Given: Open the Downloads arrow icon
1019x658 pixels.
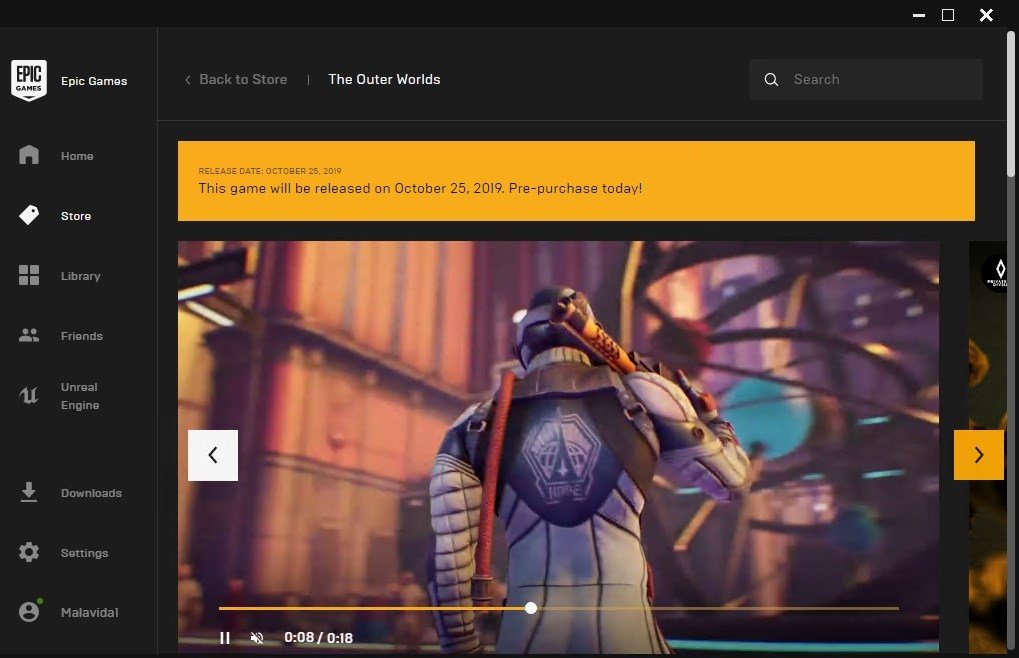Looking at the screenshot, I should pos(29,492).
